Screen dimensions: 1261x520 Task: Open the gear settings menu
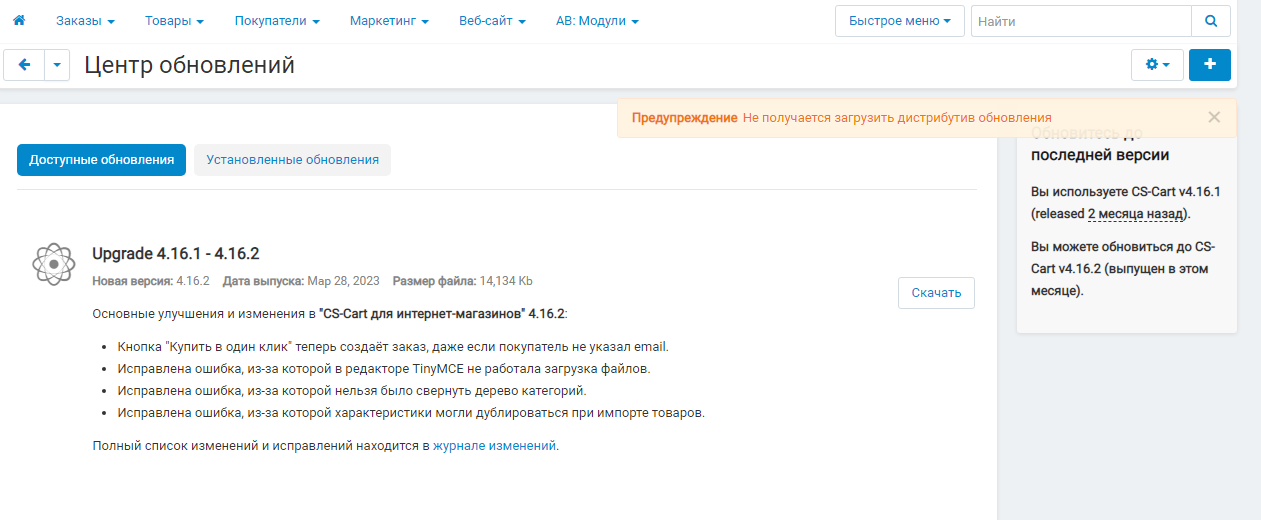tap(1157, 64)
